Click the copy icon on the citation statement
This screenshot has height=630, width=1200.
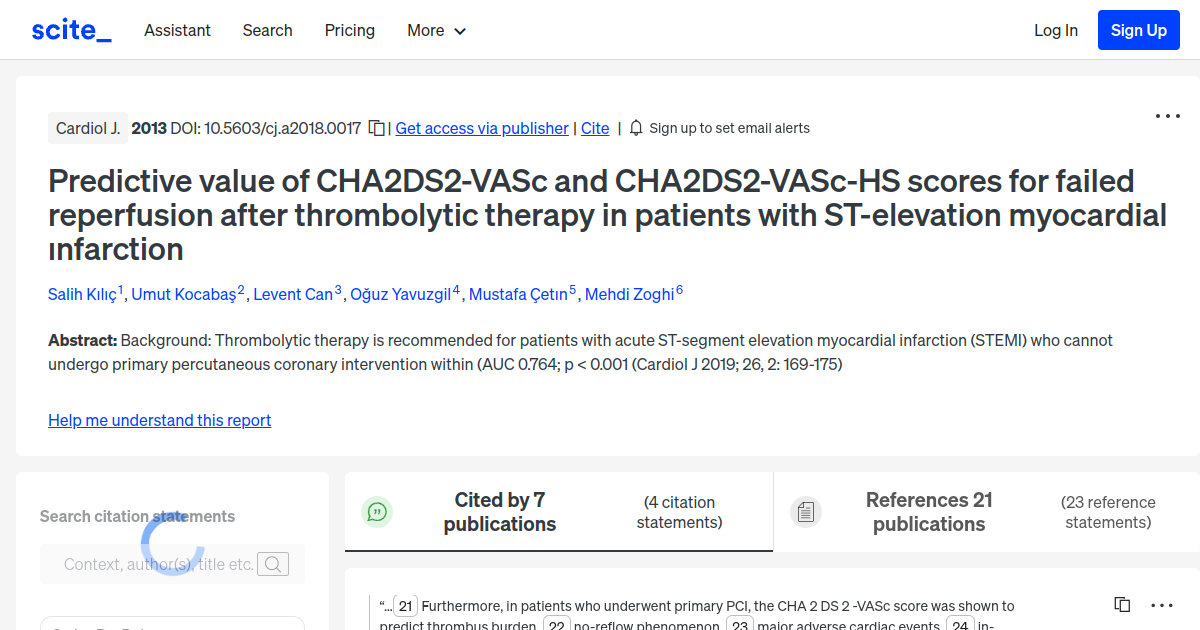point(1121,604)
